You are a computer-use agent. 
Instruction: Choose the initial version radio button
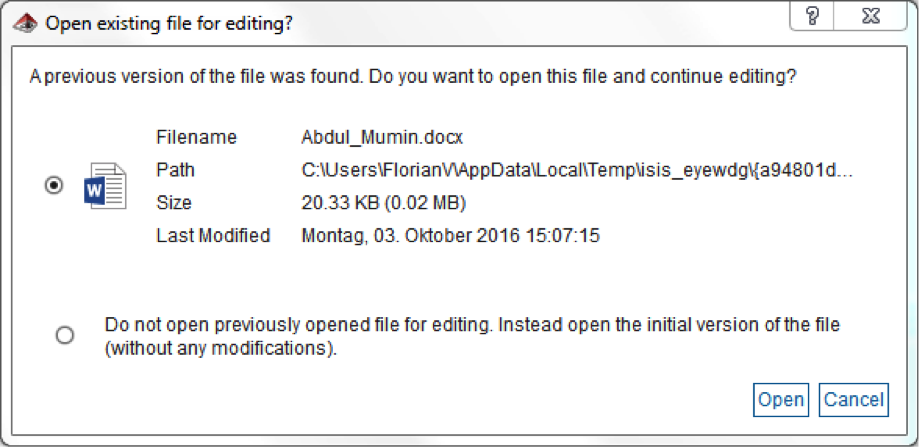pos(65,336)
